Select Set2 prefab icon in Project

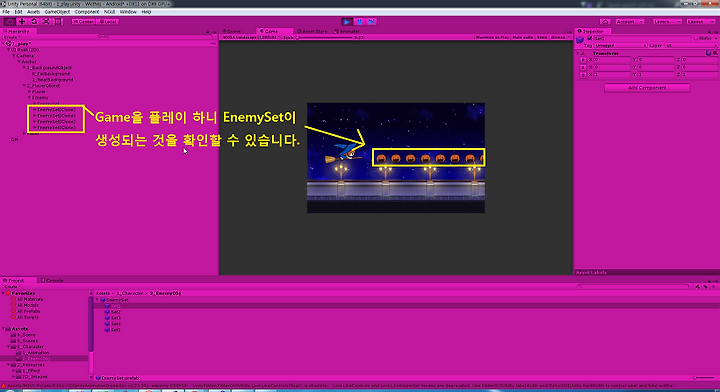coord(107,312)
